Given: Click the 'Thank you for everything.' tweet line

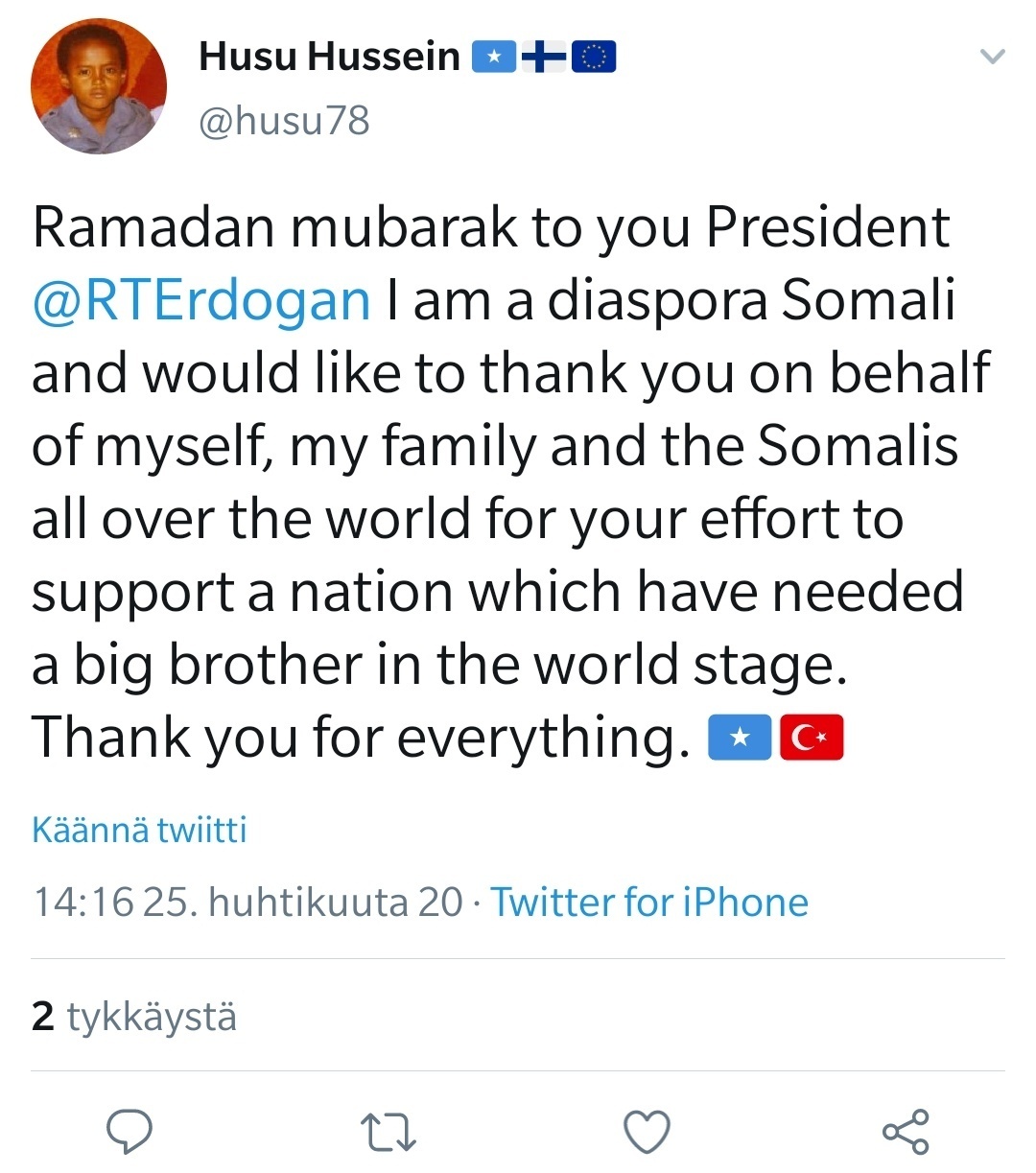Looking at the screenshot, I should [x=362, y=738].
